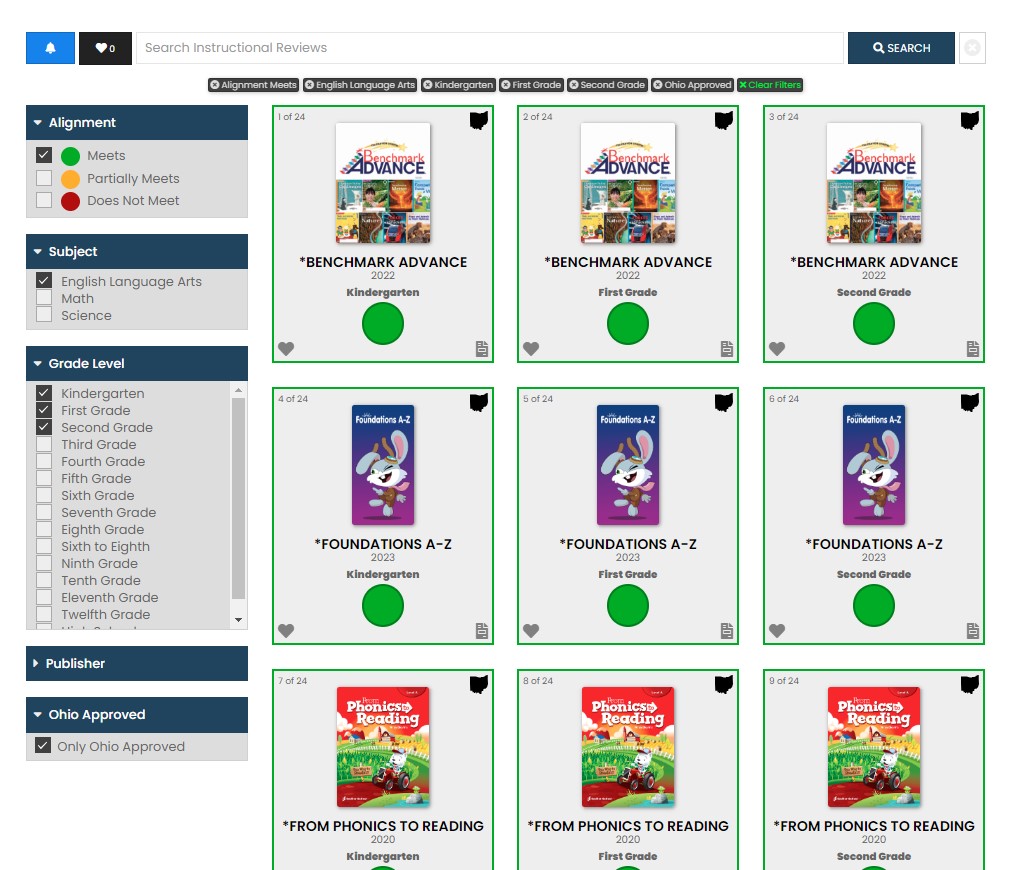Clear search with the round X icon

click(x=972, y=48)
